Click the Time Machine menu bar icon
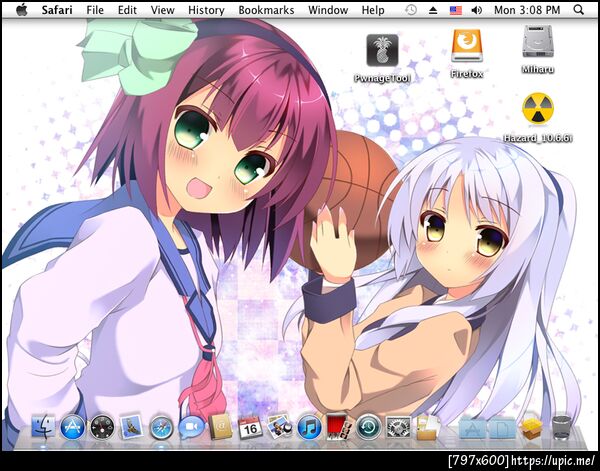The height and width of the screenshot is (471, 600). 411,10
